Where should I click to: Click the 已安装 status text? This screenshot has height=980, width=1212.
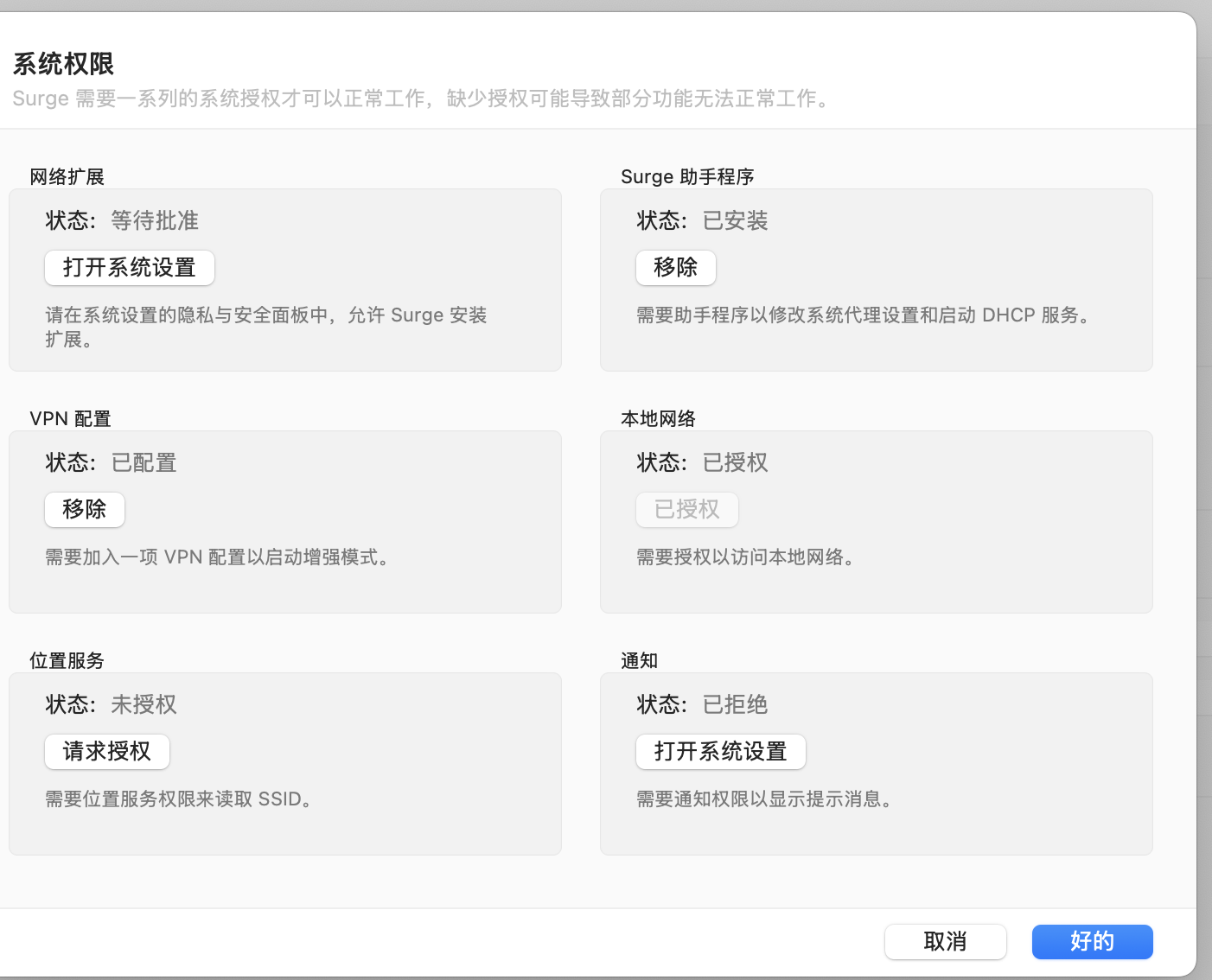pos(736,221)
